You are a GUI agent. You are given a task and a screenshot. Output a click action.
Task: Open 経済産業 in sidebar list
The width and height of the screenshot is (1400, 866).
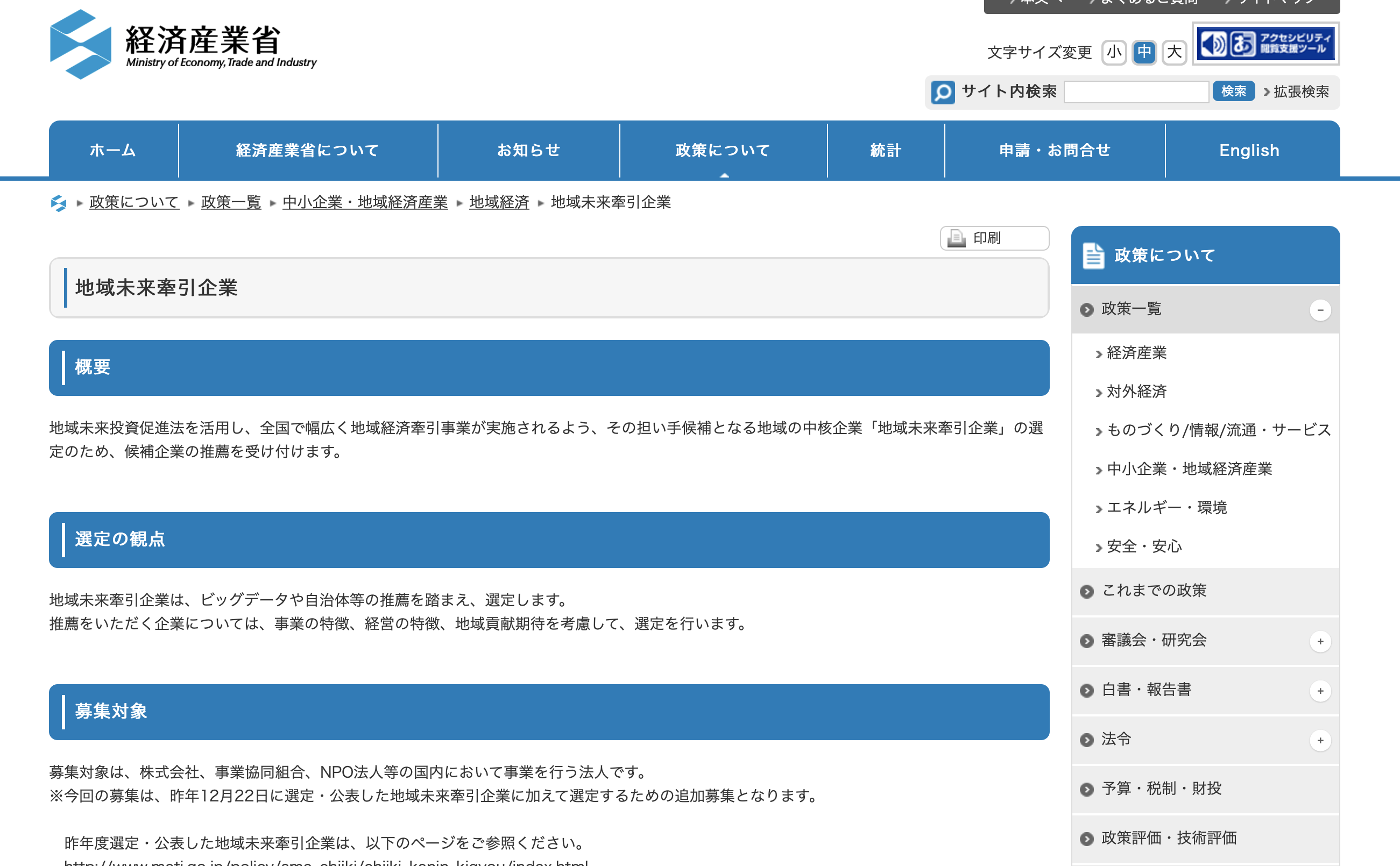tap(1136, 353)
